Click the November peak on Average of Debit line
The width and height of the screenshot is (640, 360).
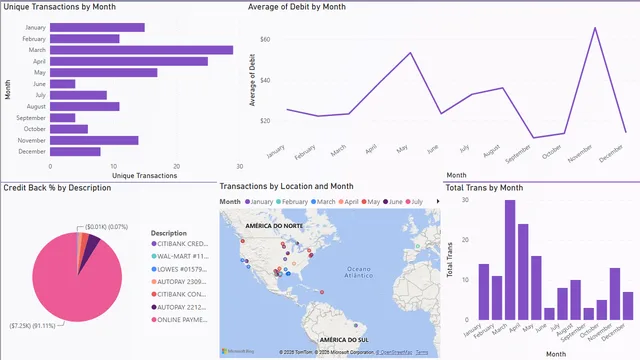(x=595, y=28)
